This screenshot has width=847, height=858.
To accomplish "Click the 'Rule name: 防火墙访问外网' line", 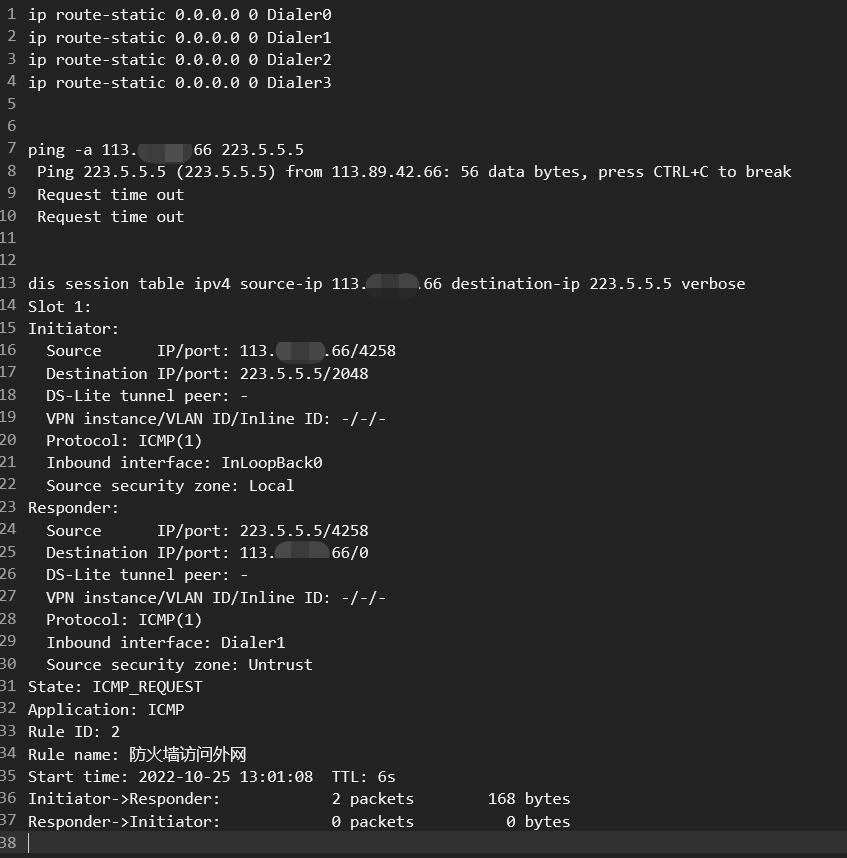I will 137,754.
